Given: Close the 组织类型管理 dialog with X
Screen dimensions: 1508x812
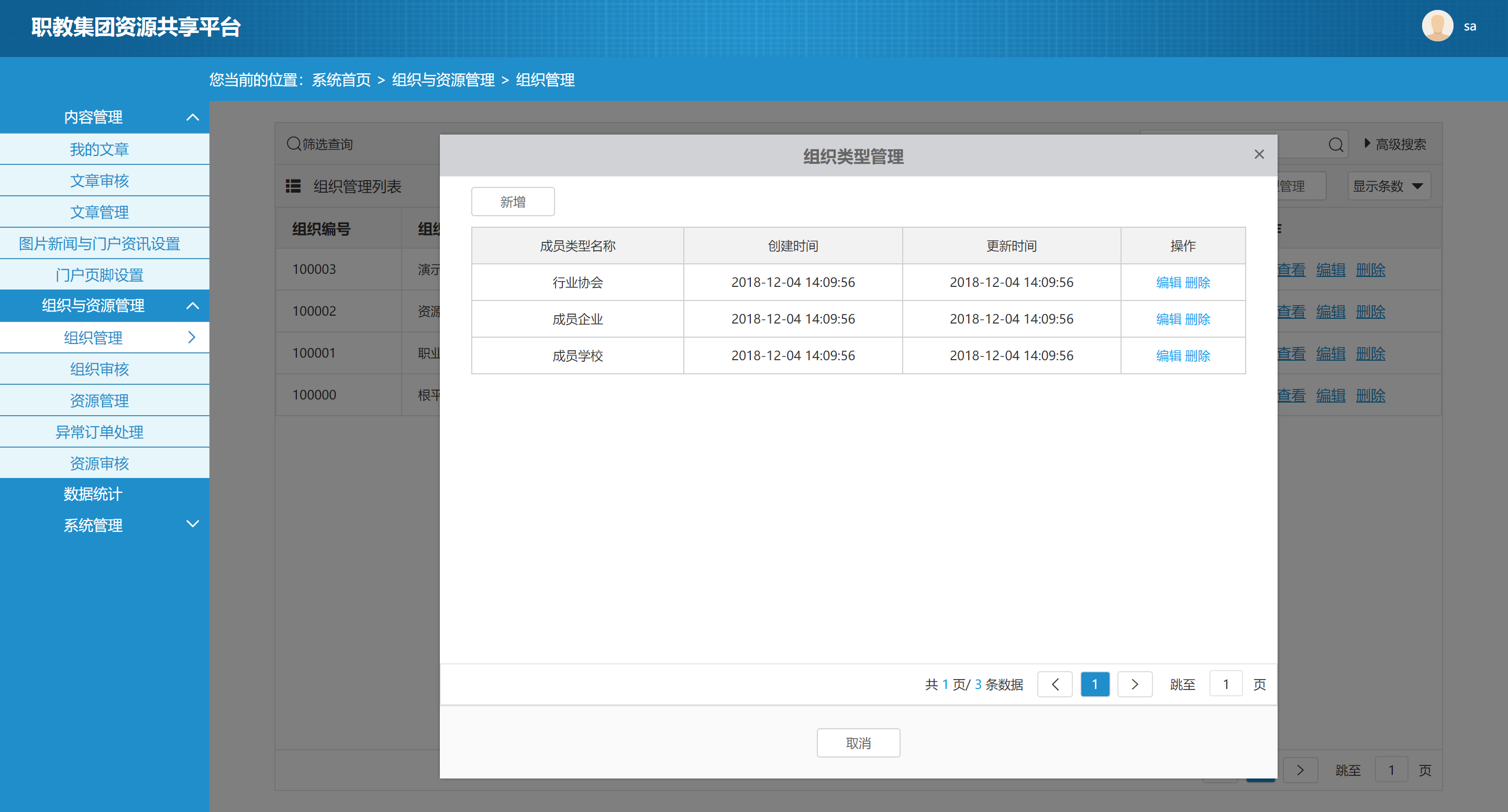Looking at the screenshot, I should (x=1259, y=154).
